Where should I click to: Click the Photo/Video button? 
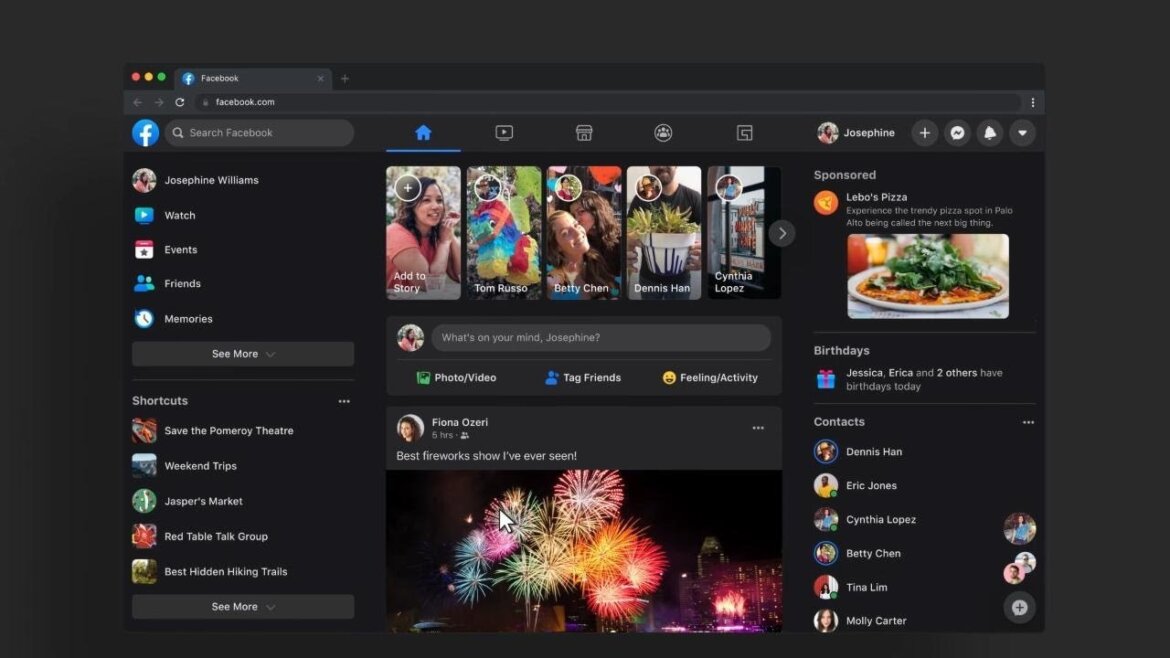click(x=456, y=378)
